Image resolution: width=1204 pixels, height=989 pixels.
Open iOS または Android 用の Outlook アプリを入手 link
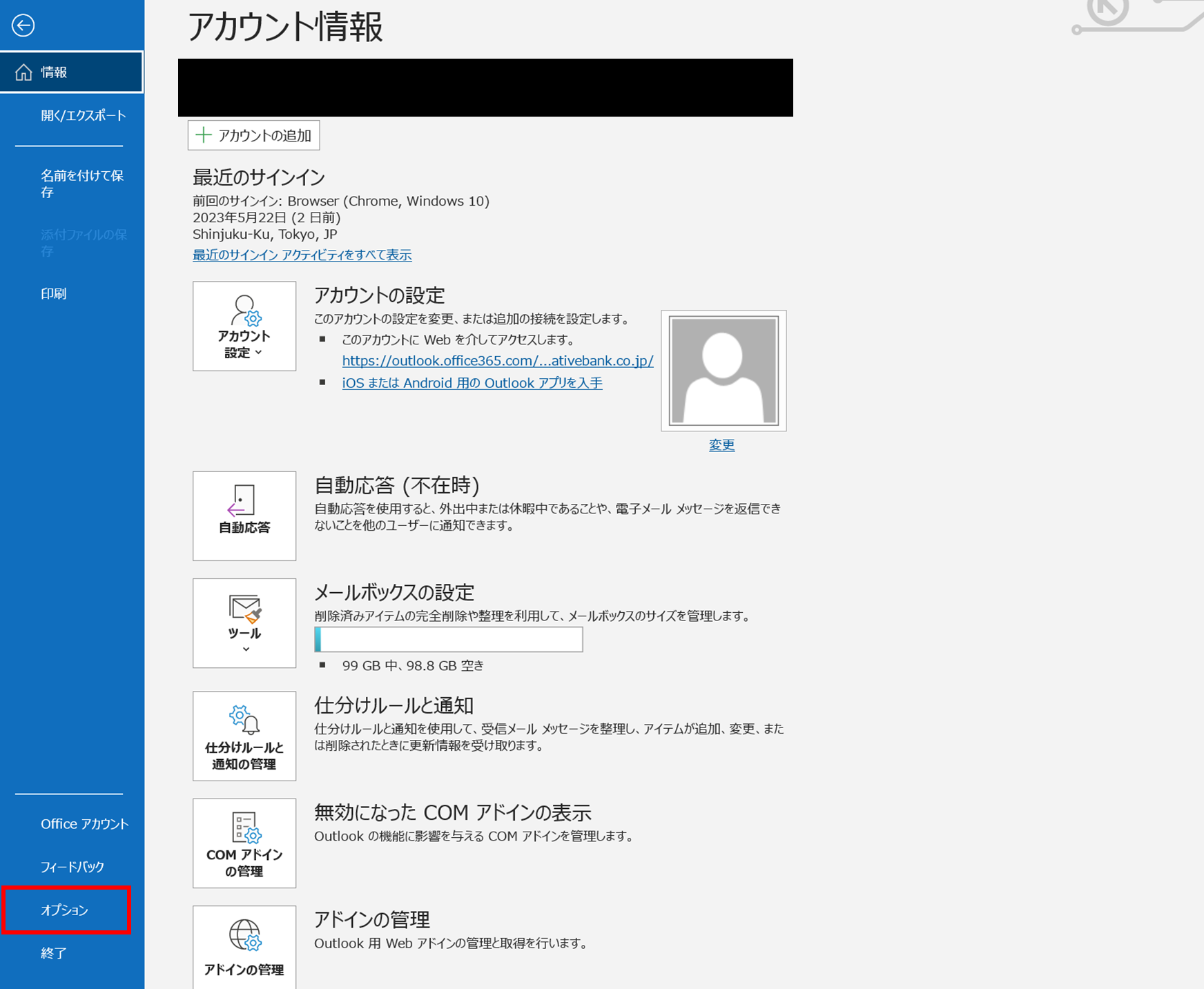472,383
